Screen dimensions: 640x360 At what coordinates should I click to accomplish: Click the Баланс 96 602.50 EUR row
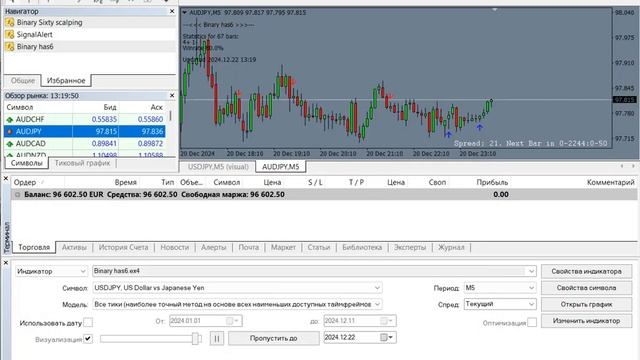325,194
